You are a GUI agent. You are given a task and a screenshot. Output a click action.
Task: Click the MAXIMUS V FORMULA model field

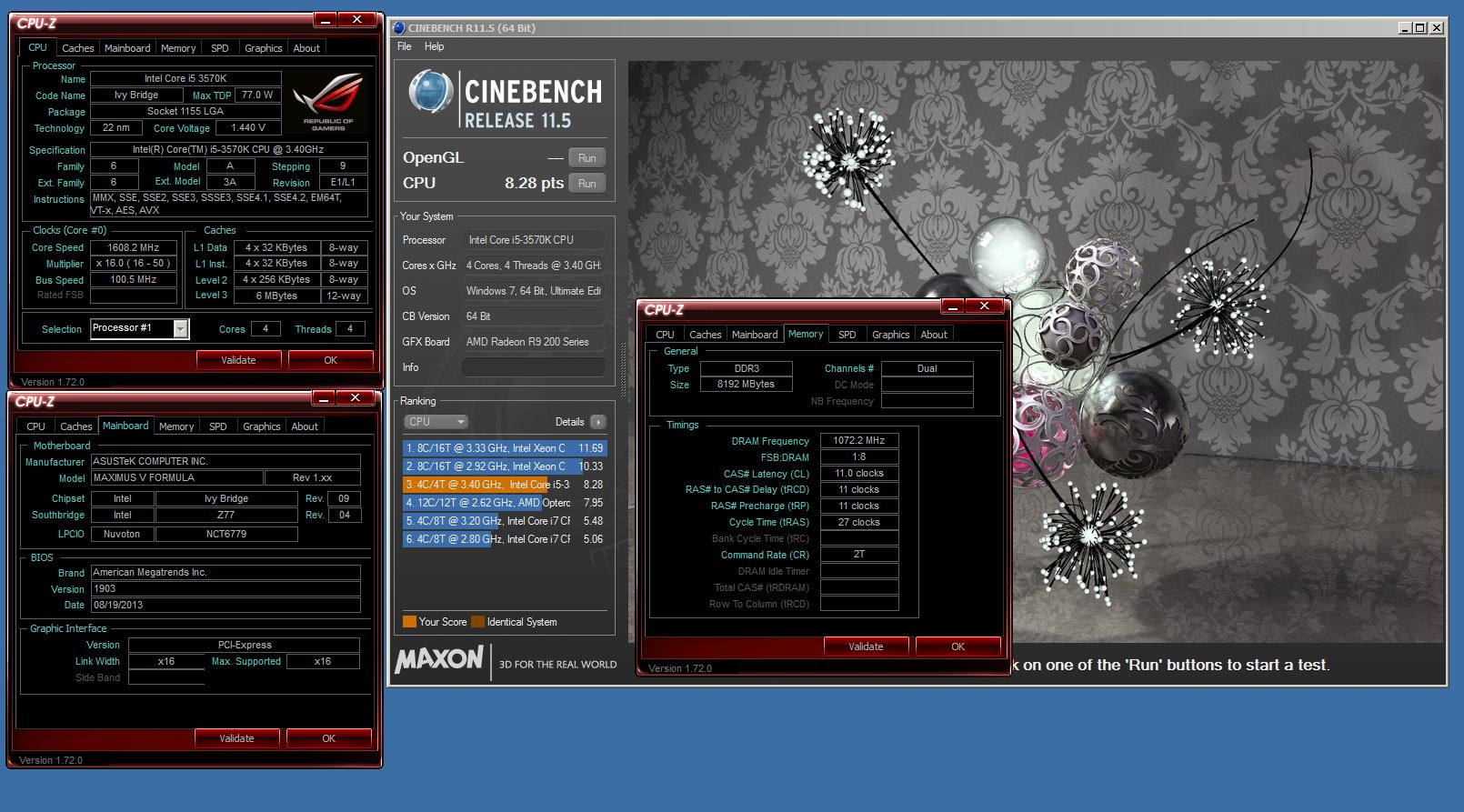176,478
